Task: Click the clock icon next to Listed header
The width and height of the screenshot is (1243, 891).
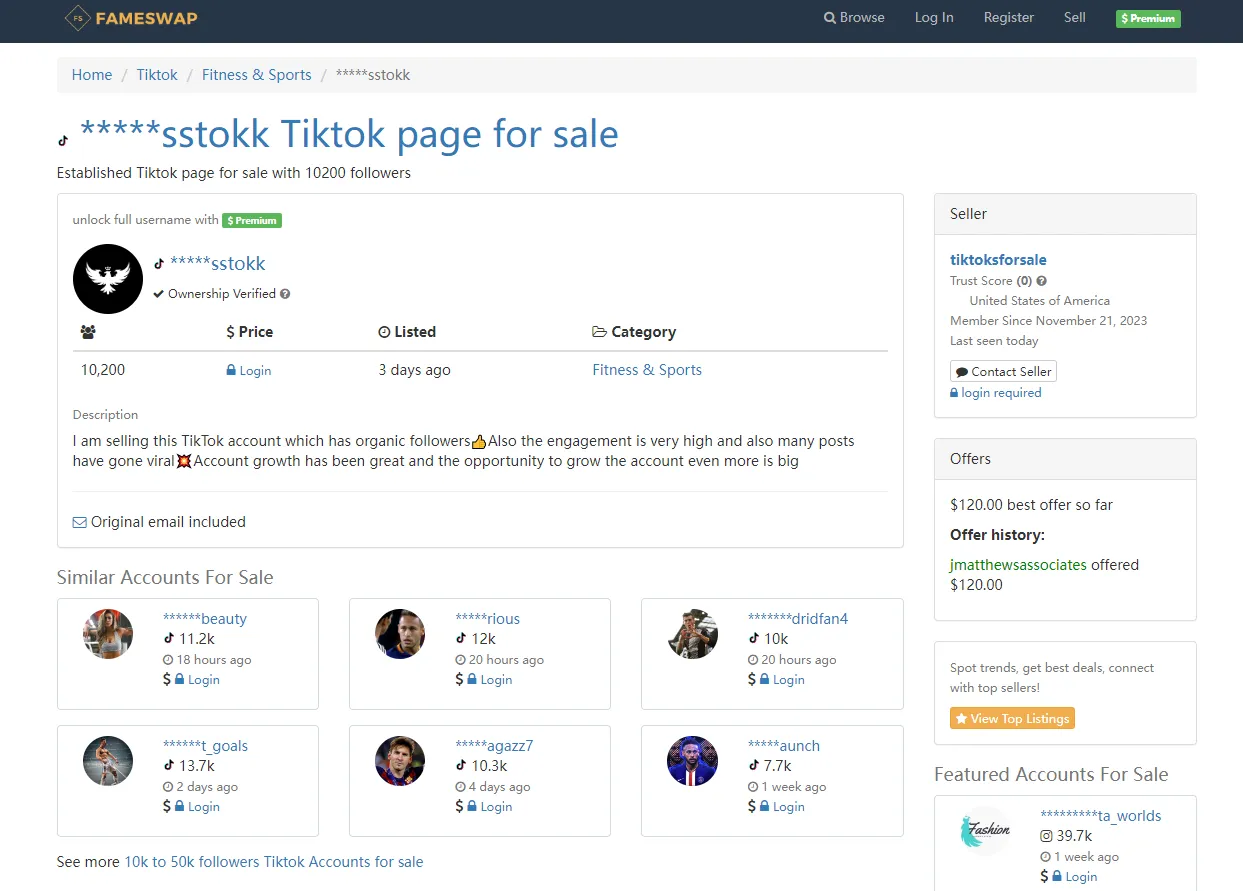Action: click(384, 332)
